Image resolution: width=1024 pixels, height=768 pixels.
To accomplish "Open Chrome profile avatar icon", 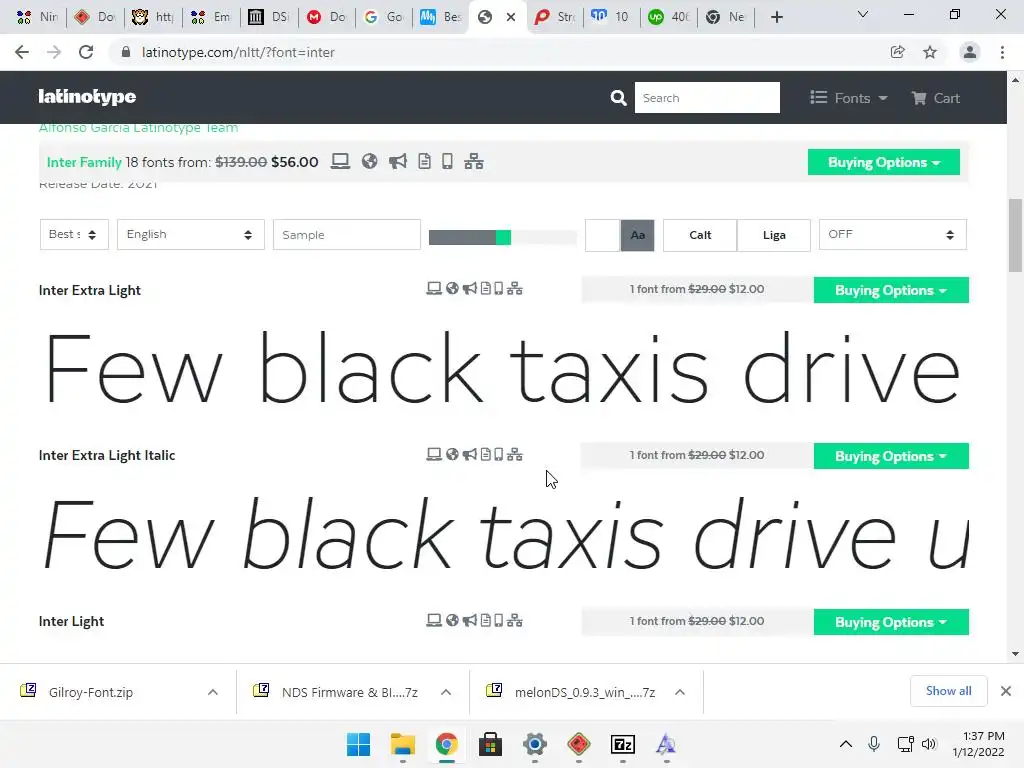I will (x=970, y=52).
